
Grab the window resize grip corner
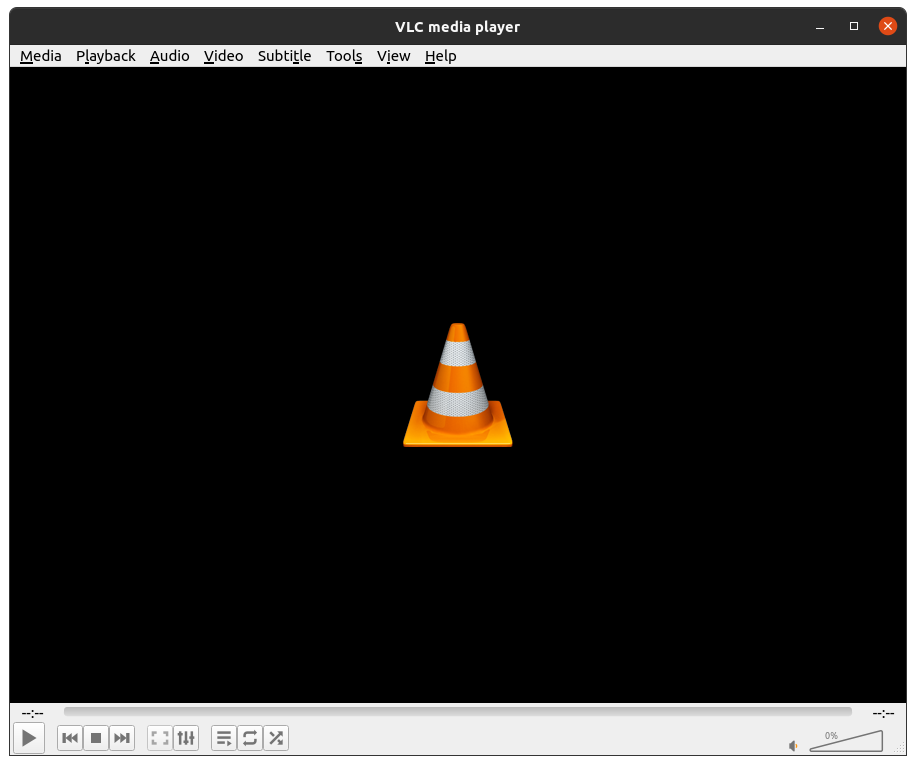click(900, 749)
